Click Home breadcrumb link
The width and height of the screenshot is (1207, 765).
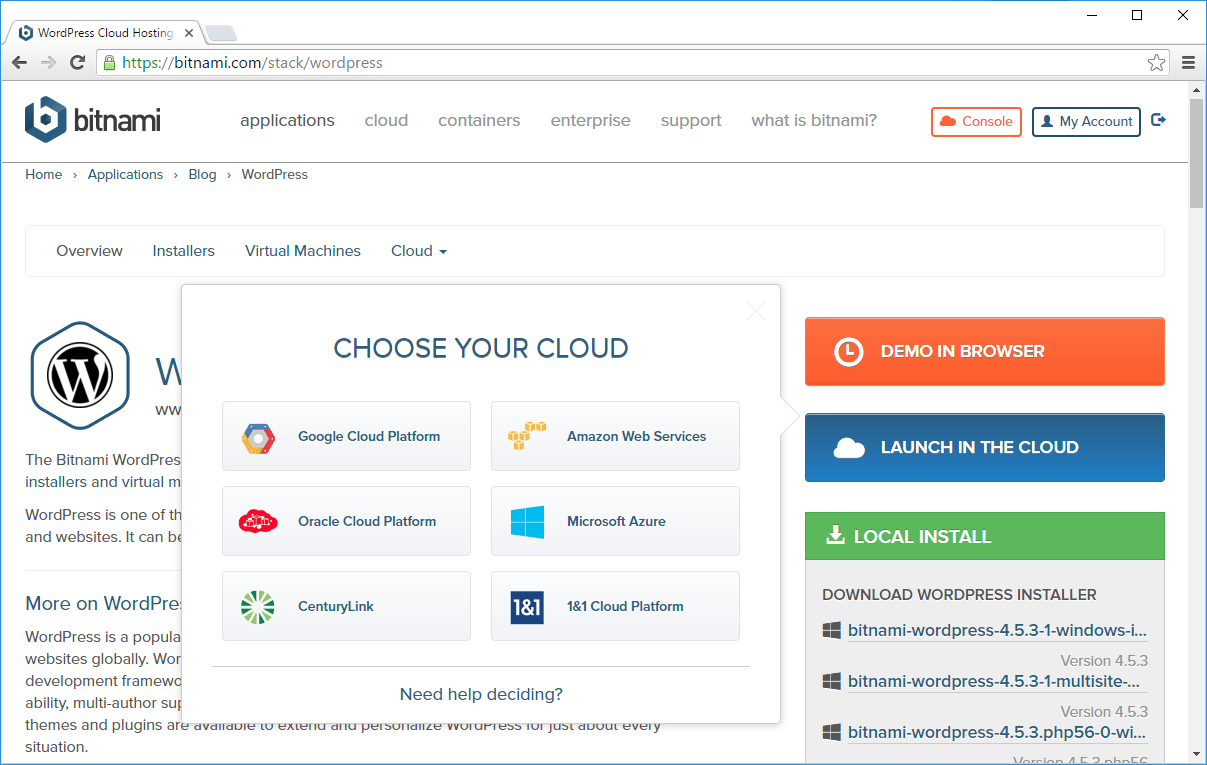pos(44,174)
